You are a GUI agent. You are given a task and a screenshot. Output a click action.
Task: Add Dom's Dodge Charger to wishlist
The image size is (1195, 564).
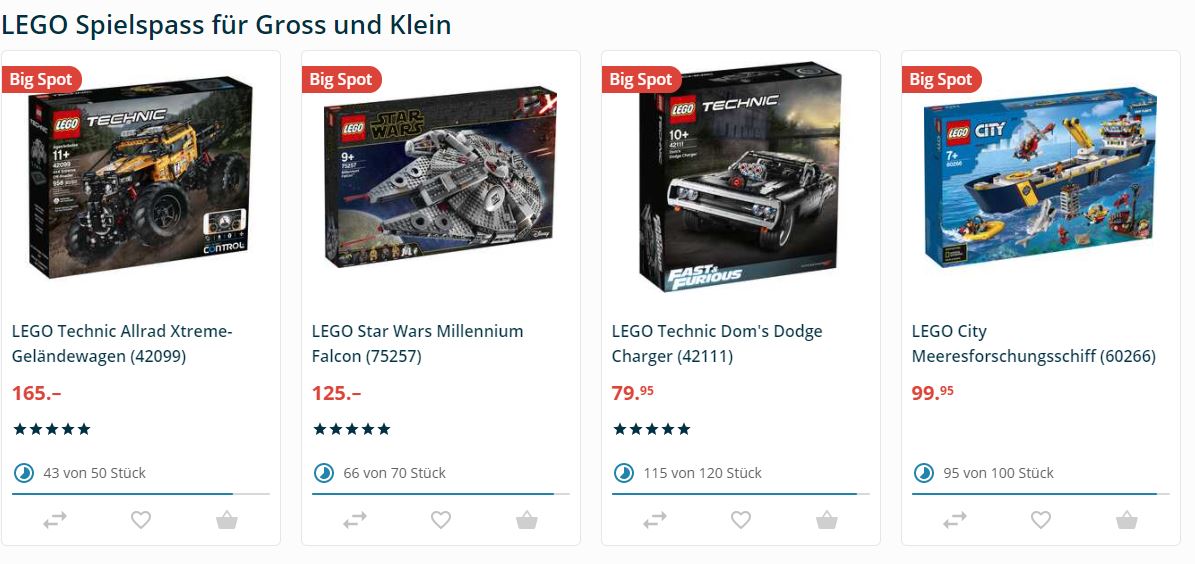[x=741, y=520]
